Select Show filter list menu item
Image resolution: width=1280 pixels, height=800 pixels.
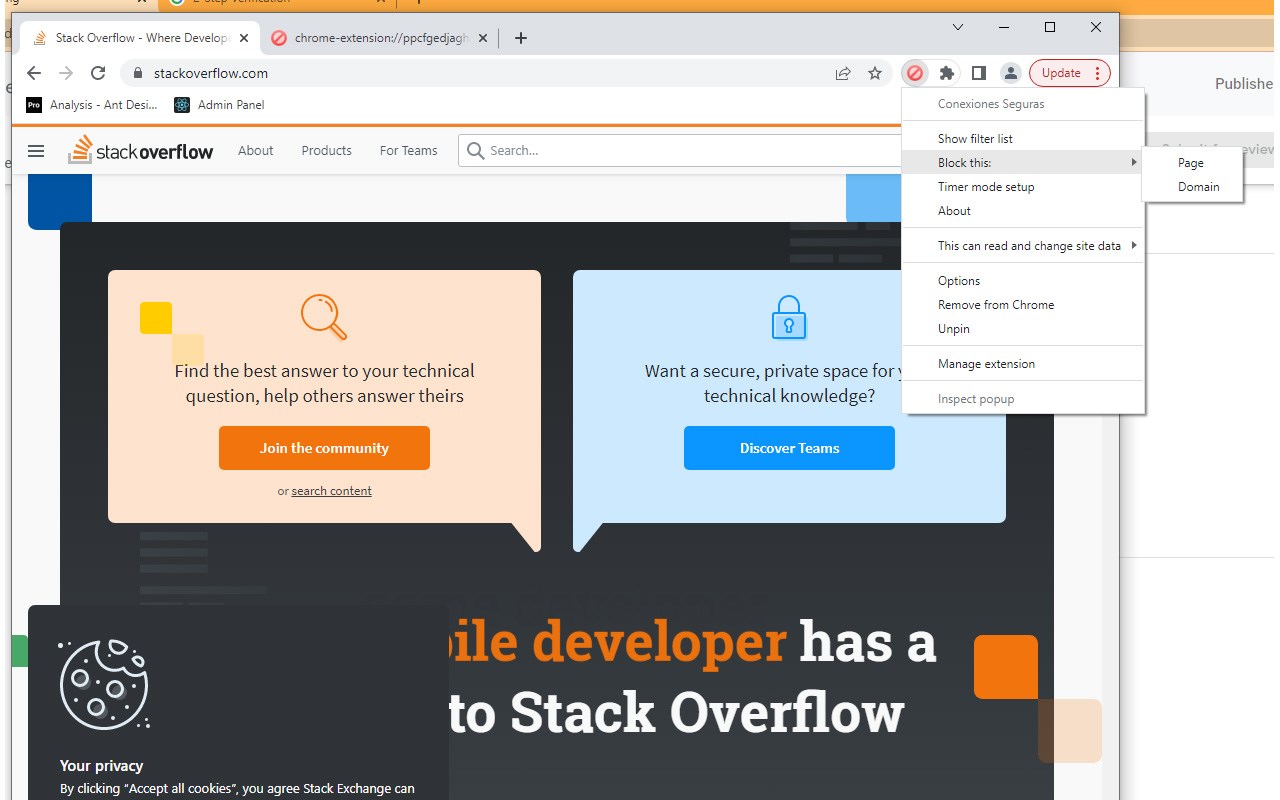pos(1023,139)
